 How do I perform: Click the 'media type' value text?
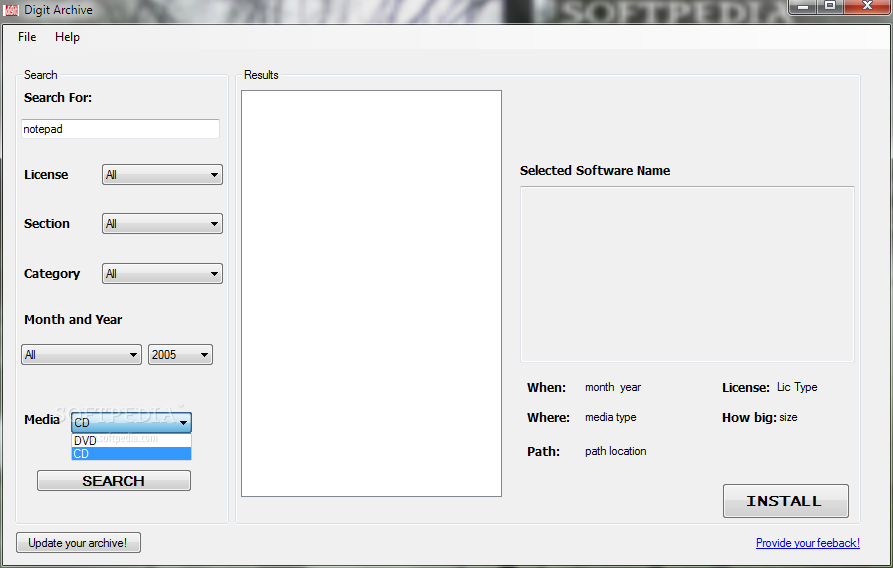[x=611, y=418]
